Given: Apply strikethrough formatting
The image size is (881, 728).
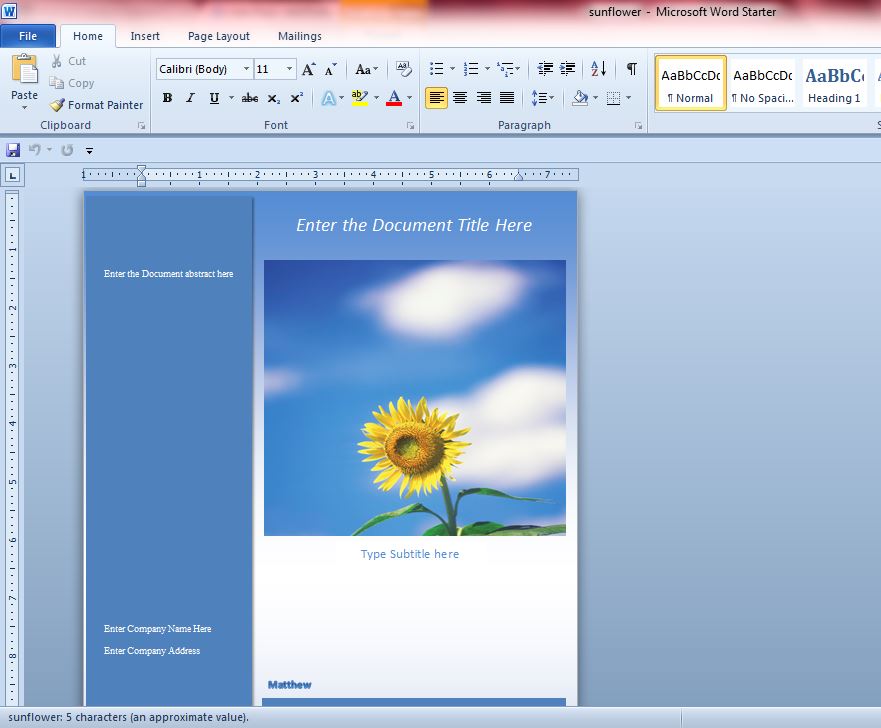Looking at the screenshot, I should pyautogui.click(x=249, y=98).
